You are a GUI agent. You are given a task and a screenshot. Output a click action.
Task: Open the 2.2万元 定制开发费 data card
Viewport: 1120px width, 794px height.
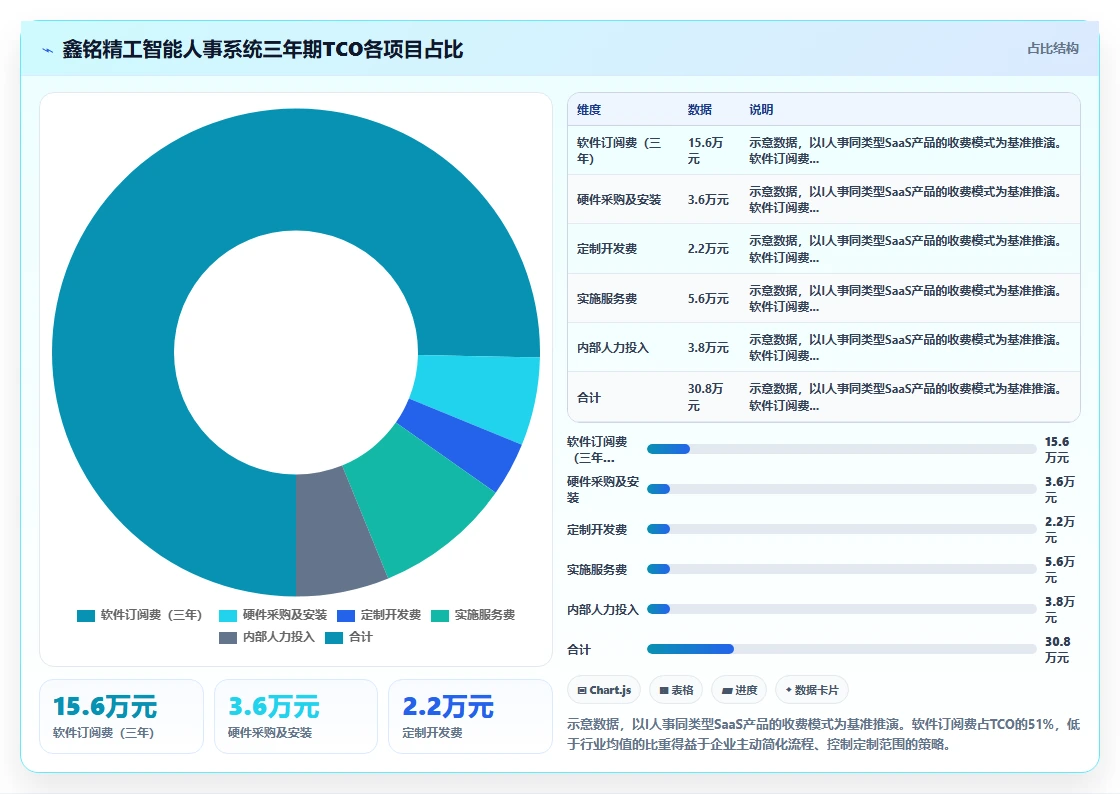pos(470,716)
